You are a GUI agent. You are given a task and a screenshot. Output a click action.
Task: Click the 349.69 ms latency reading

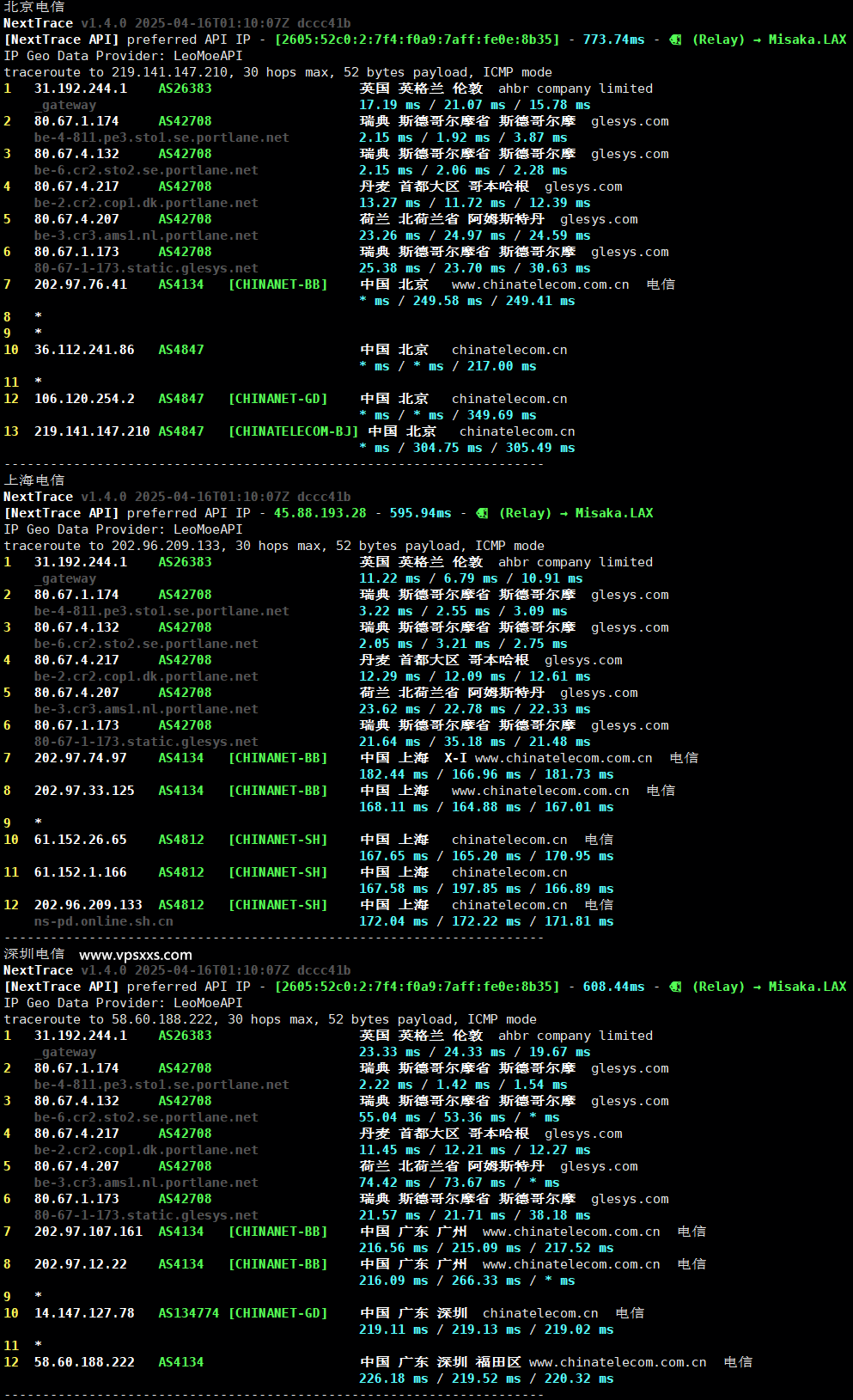pos(502,415)
